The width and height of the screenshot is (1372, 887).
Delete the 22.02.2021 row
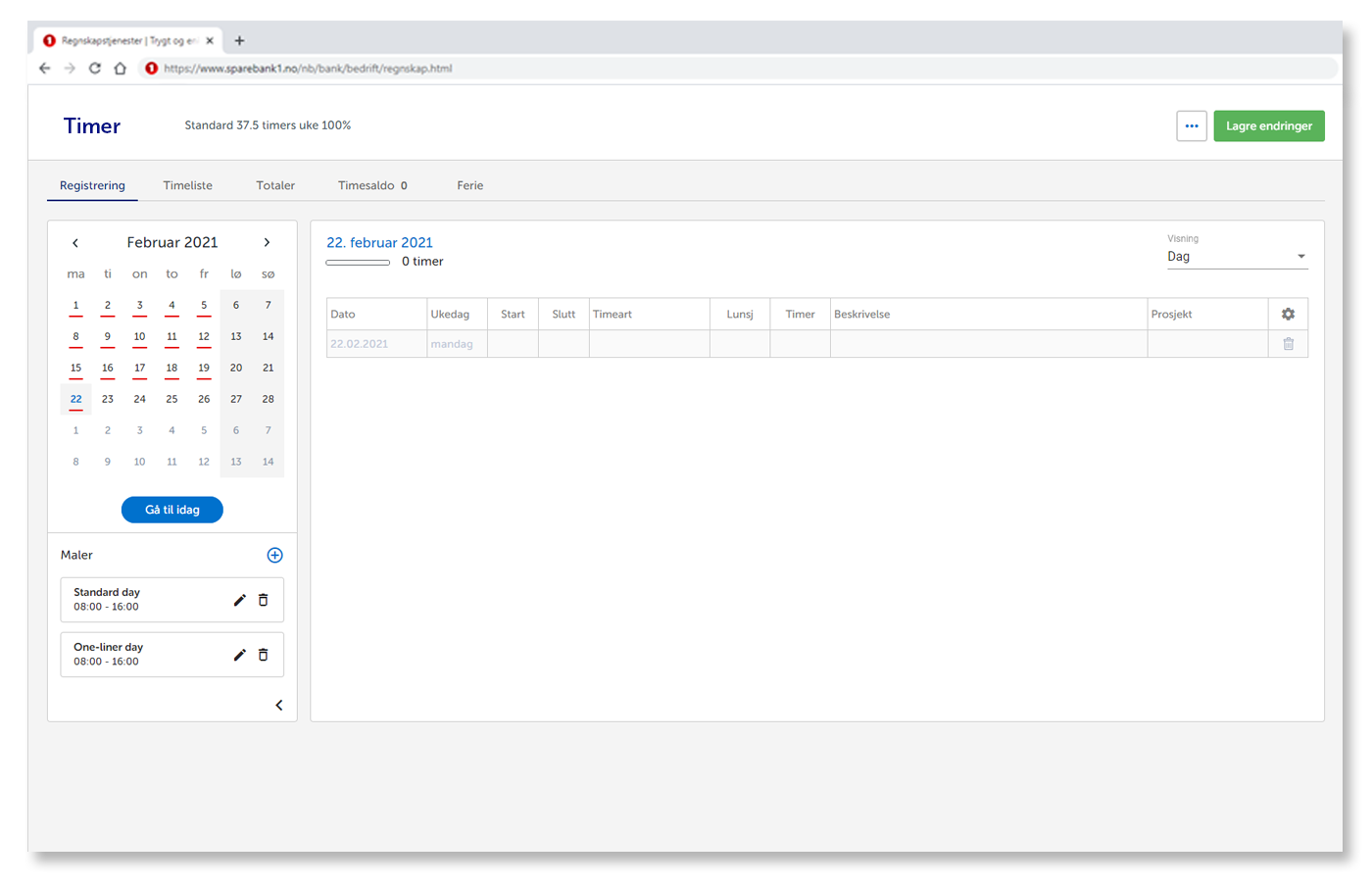[x=1288, y=344]
